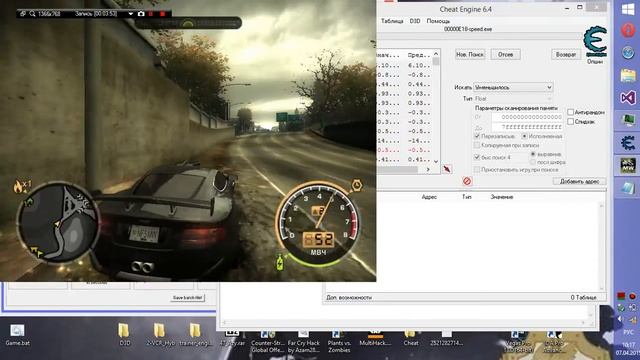
Task: Click the results list scroll-down arrow
Action: 436,161
